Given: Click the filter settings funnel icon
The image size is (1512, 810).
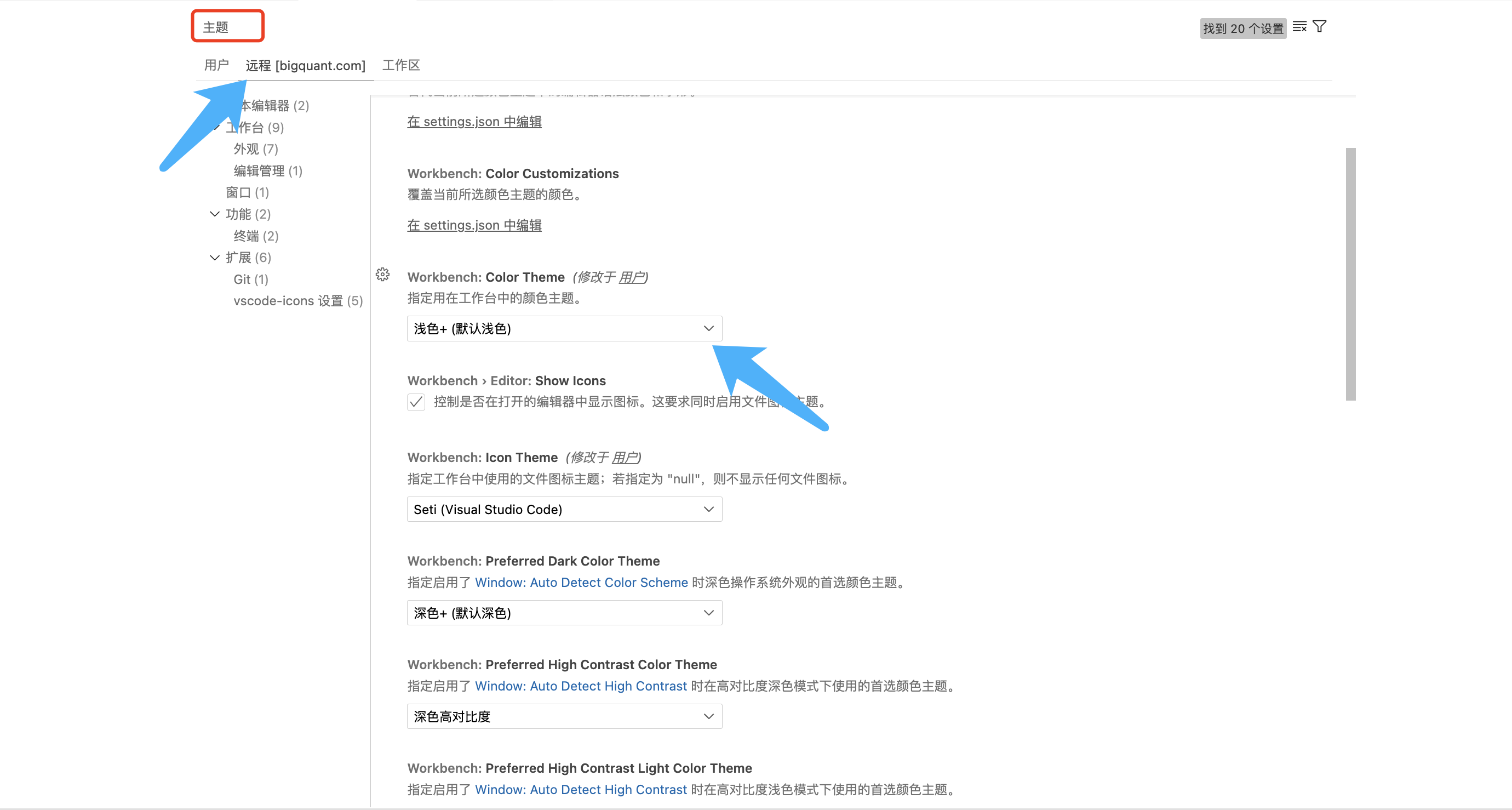Looking at the screenshot, I should tap(1320, 27).
